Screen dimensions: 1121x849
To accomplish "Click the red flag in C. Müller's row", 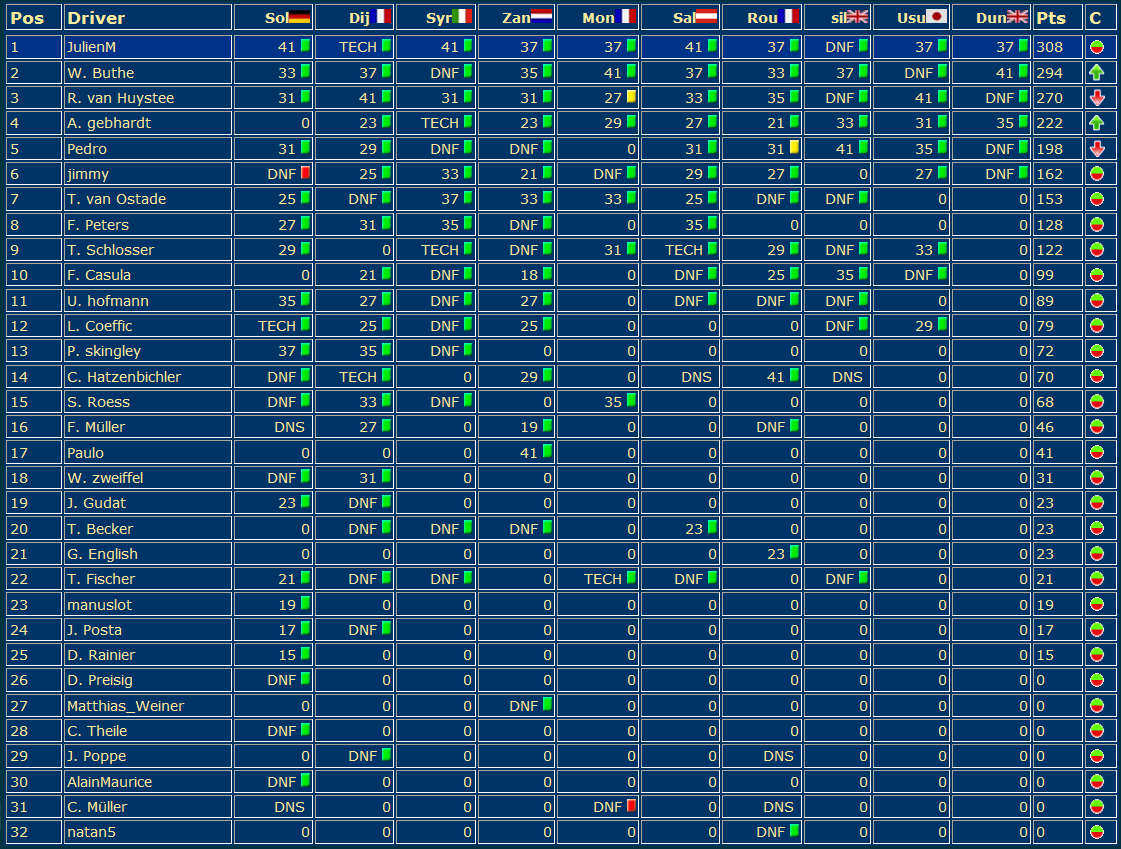I will pos(631,806).
